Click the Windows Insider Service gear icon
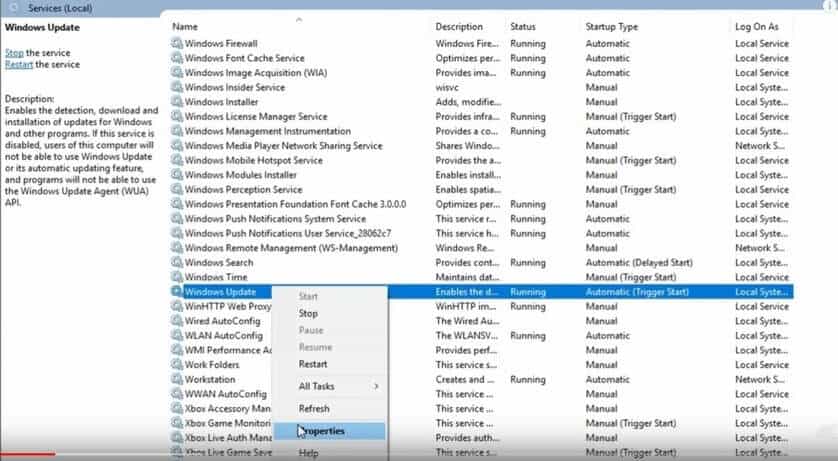838x461 pixels. pos(177,87)
